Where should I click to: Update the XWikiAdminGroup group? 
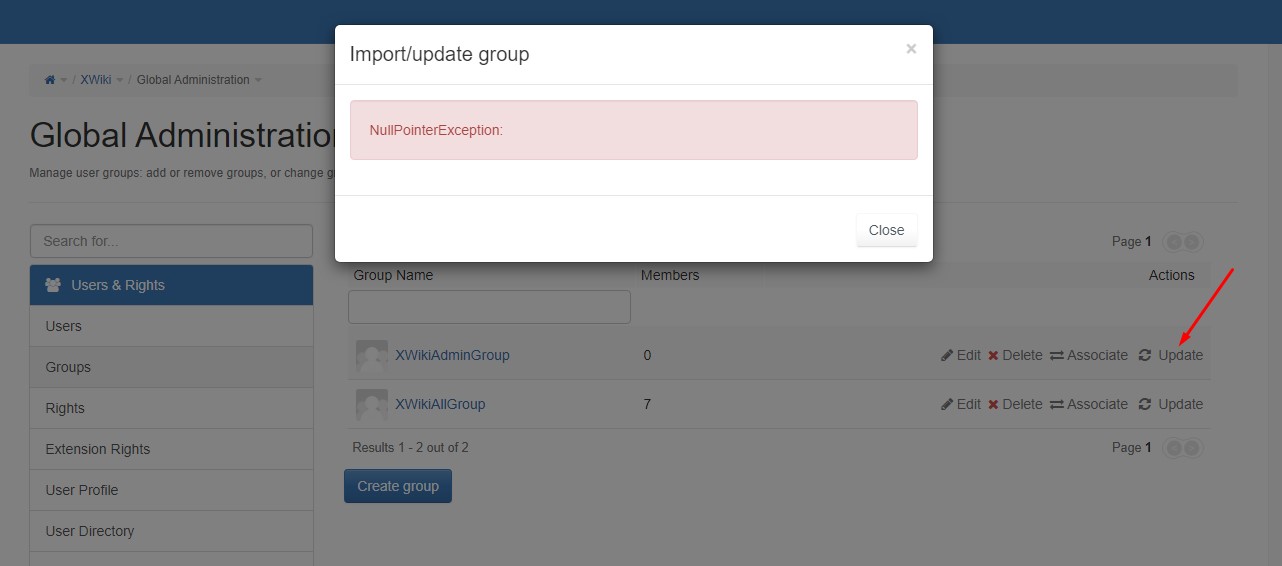[x=1171, y=355]
